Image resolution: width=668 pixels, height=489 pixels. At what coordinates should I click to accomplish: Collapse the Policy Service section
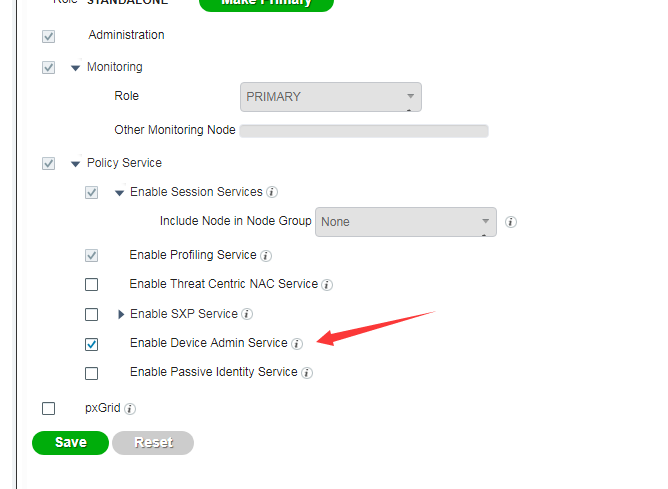(75, 163)
